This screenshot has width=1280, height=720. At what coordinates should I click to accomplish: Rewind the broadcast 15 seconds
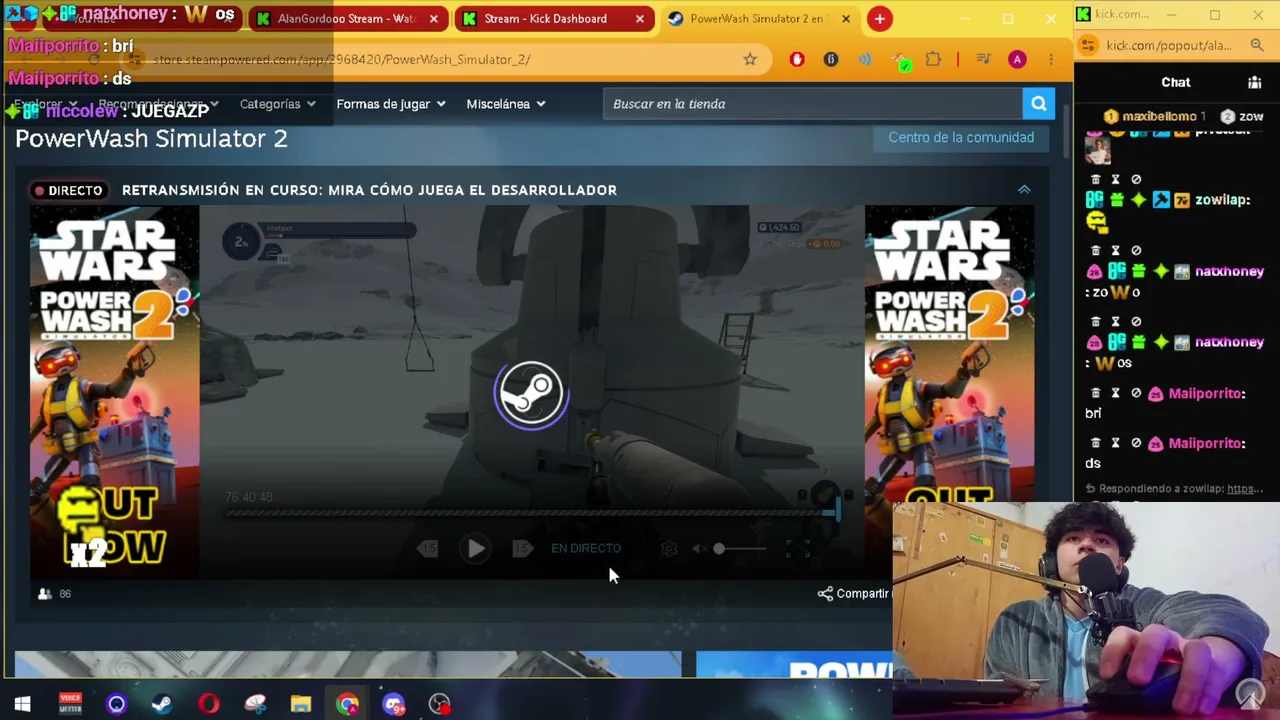428,548
